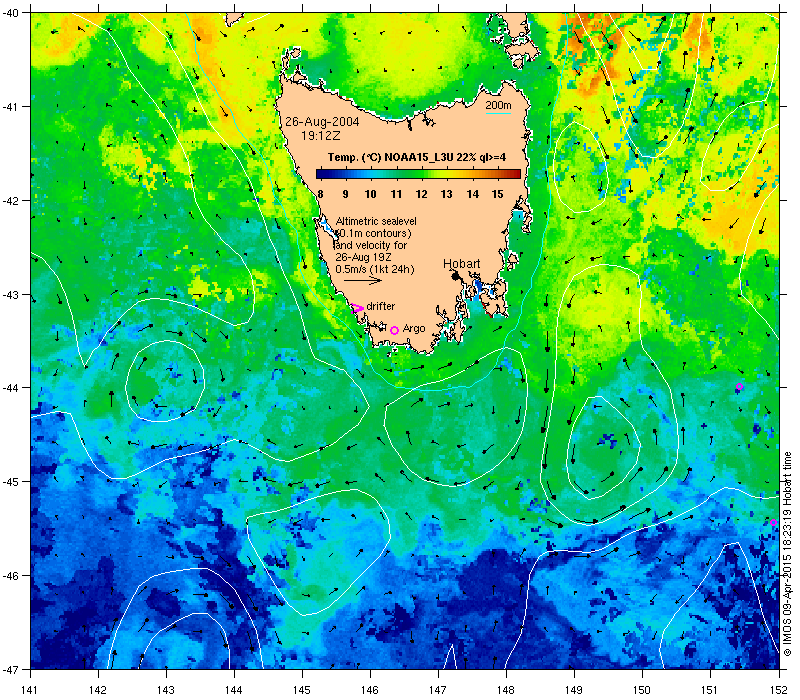Click the '19:12Z' time text
The height and width of the screenshot is (700, 800).
coord(320,136)
